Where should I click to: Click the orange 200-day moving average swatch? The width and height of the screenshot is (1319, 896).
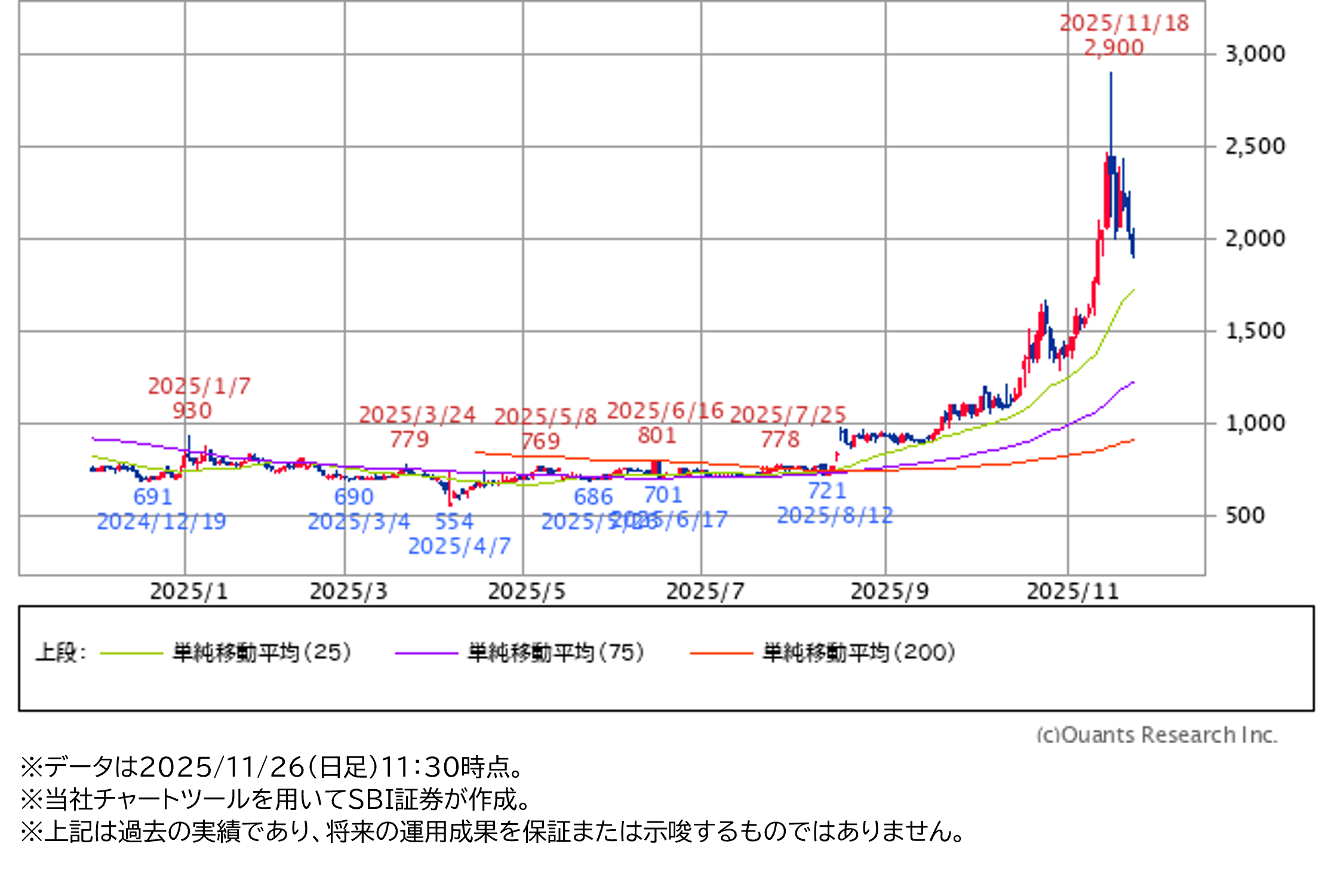point(721,653)
